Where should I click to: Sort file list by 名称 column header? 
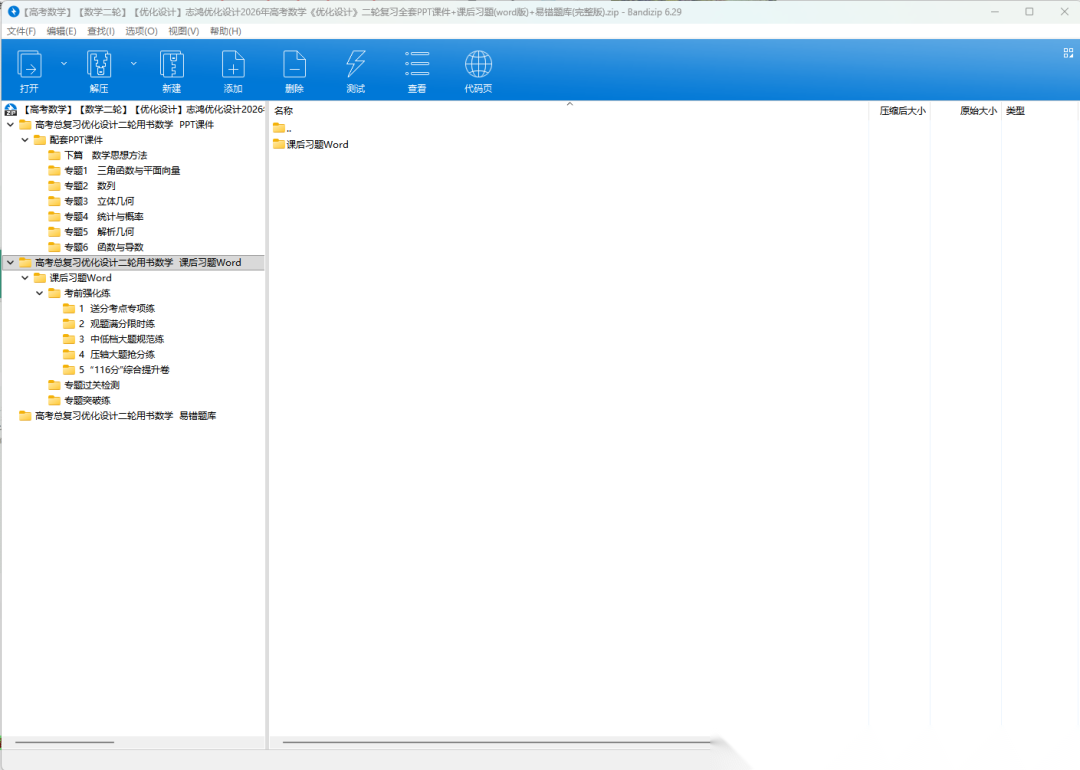[284, 111]
